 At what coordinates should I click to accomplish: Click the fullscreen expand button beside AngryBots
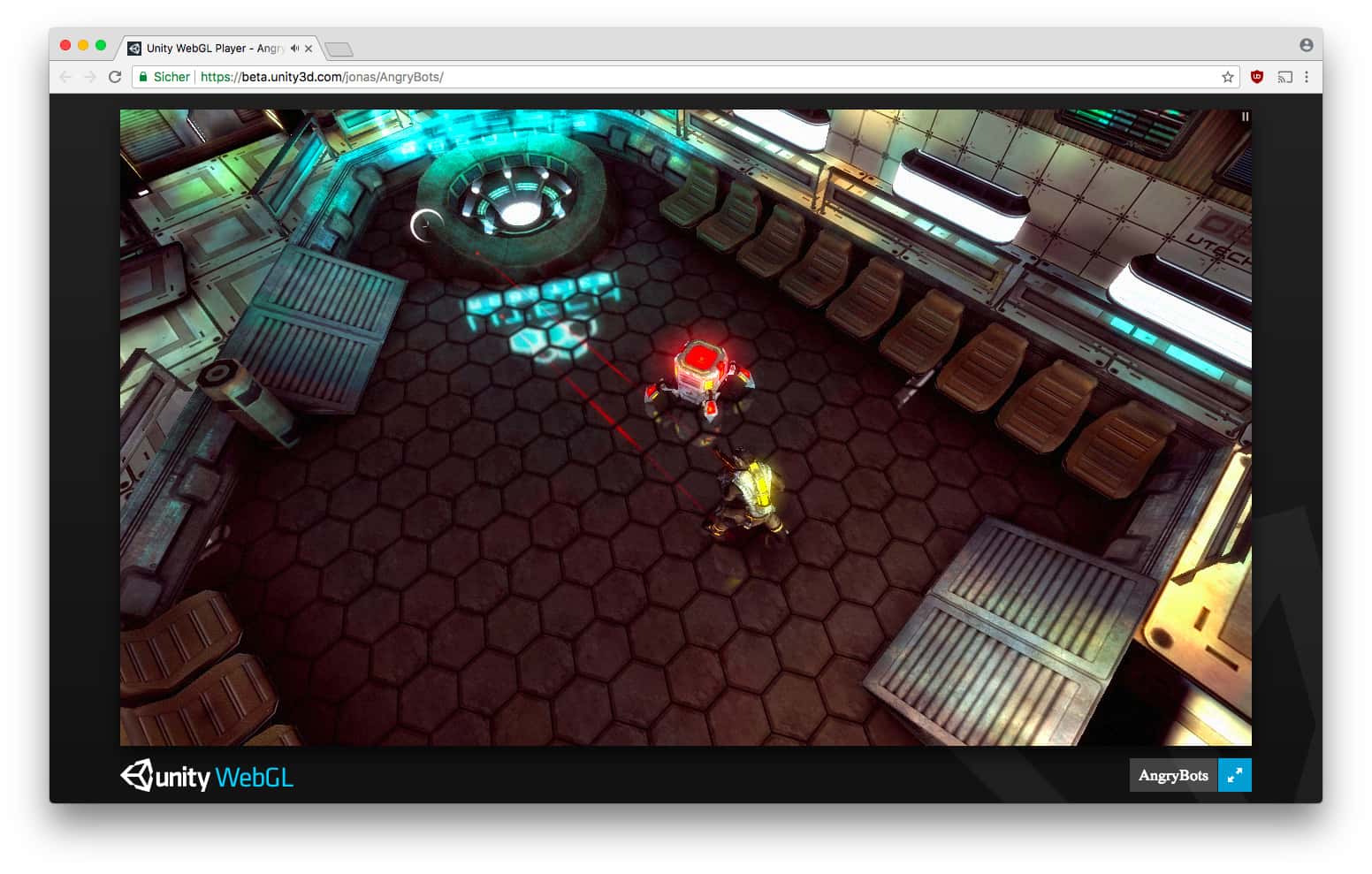[1234, 775]
